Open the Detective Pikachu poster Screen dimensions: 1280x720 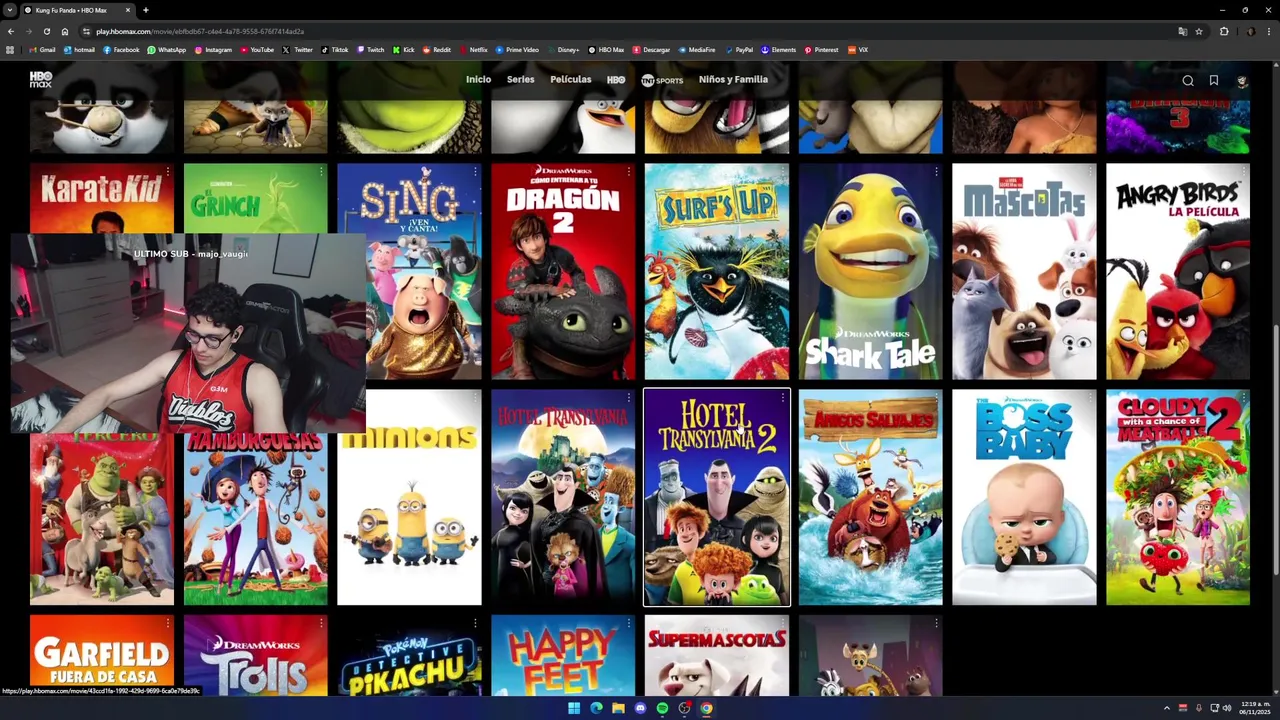point(409,655)
